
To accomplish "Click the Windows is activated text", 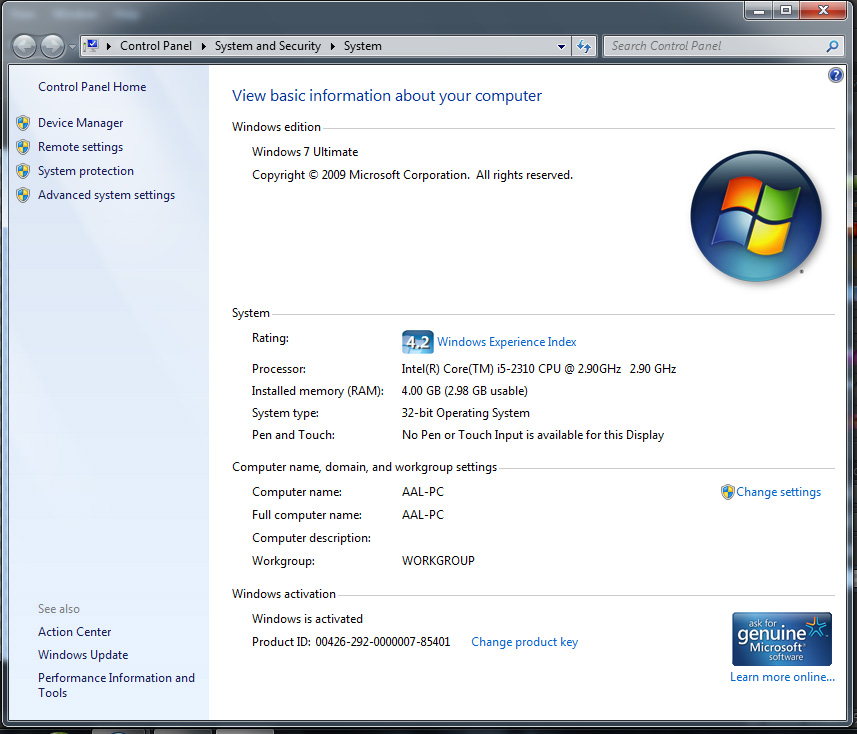I will pos(307,619).
